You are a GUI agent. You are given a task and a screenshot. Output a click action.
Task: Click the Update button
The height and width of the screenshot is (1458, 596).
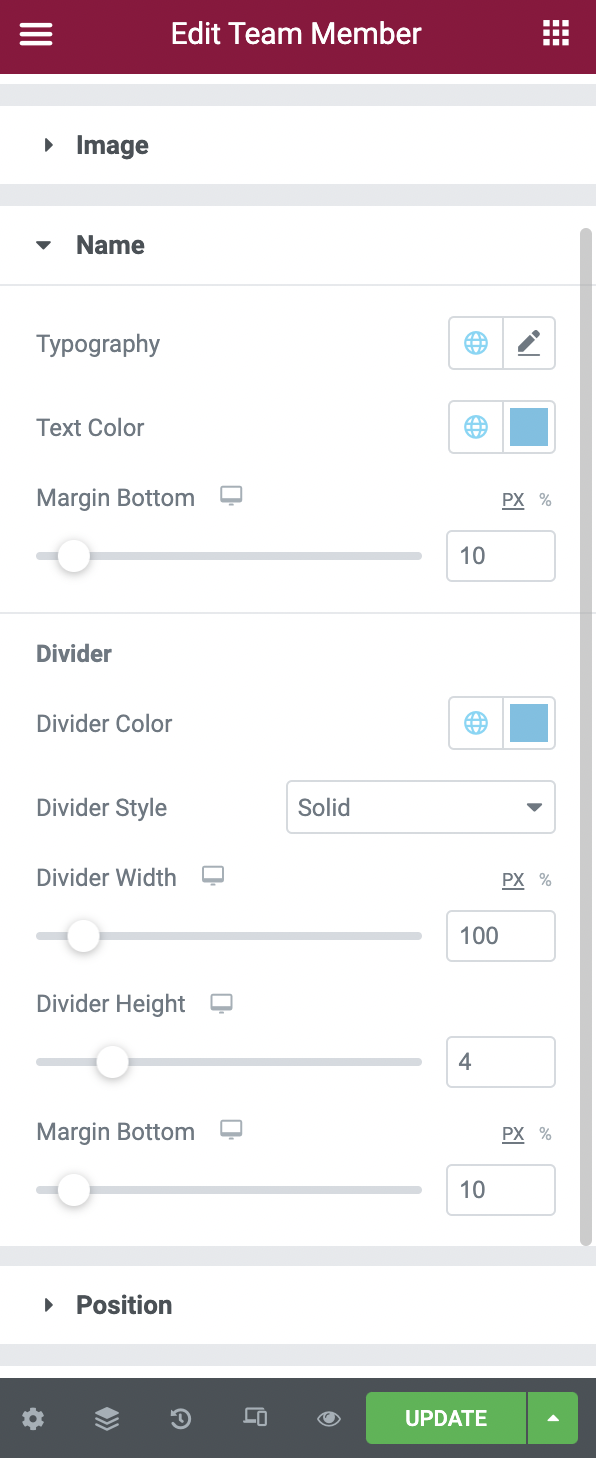pos(444,1418)
